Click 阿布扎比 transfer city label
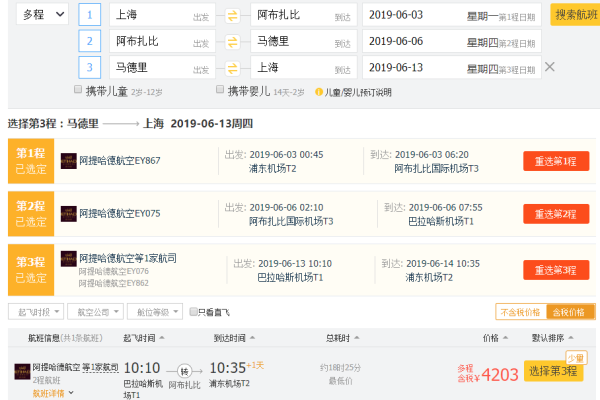Viewport: 600px width, 400px height. [184, 385]
